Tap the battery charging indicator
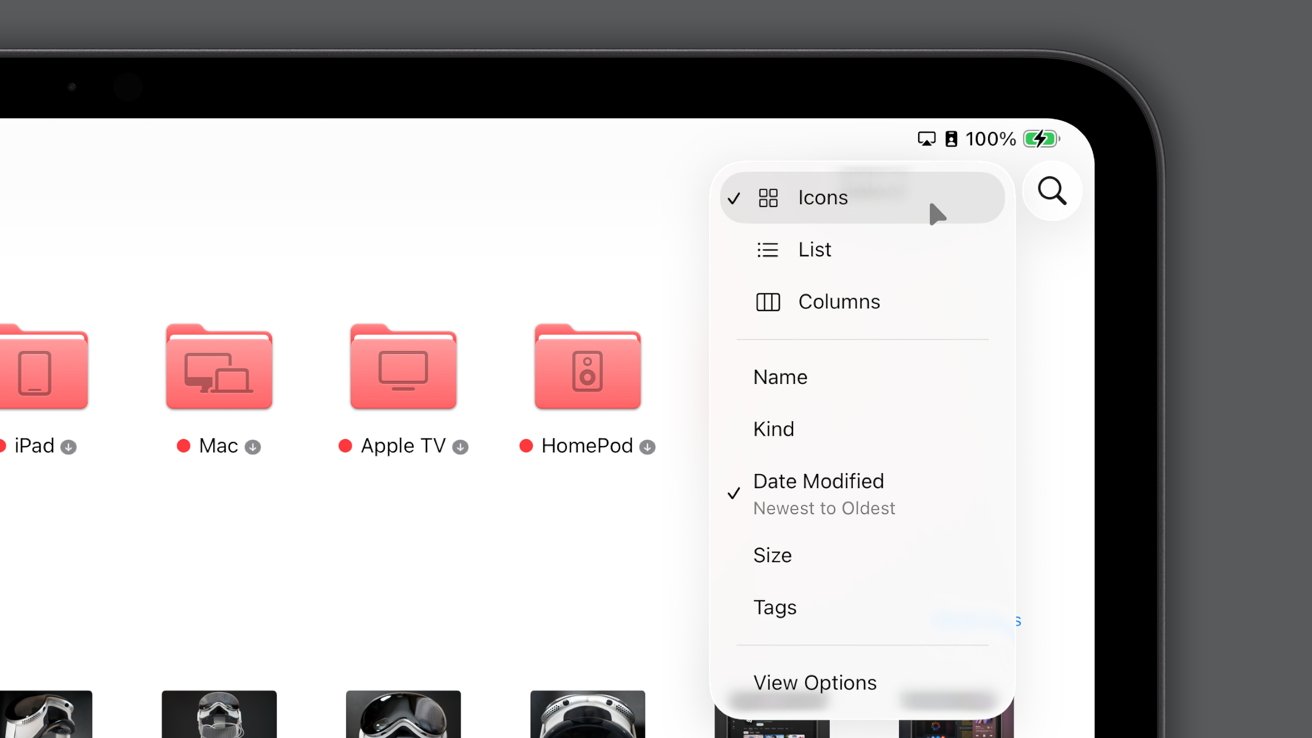 pyautogui.click(x=1040, y=139)
